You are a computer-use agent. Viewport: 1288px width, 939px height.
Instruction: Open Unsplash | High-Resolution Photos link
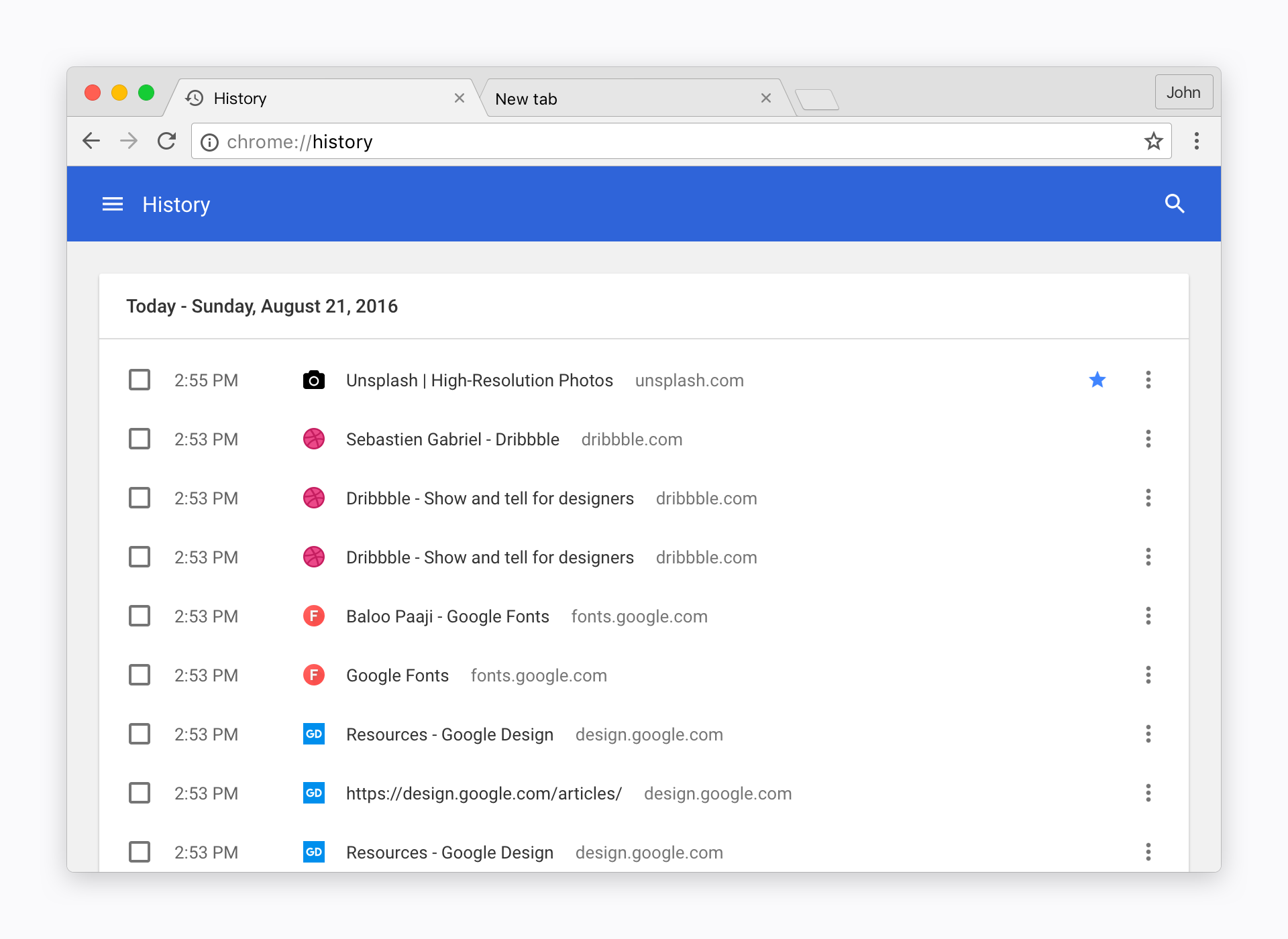480,380
